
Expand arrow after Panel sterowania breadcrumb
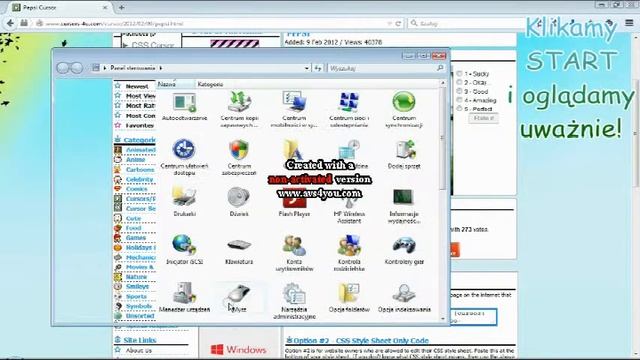click(161, 68)
